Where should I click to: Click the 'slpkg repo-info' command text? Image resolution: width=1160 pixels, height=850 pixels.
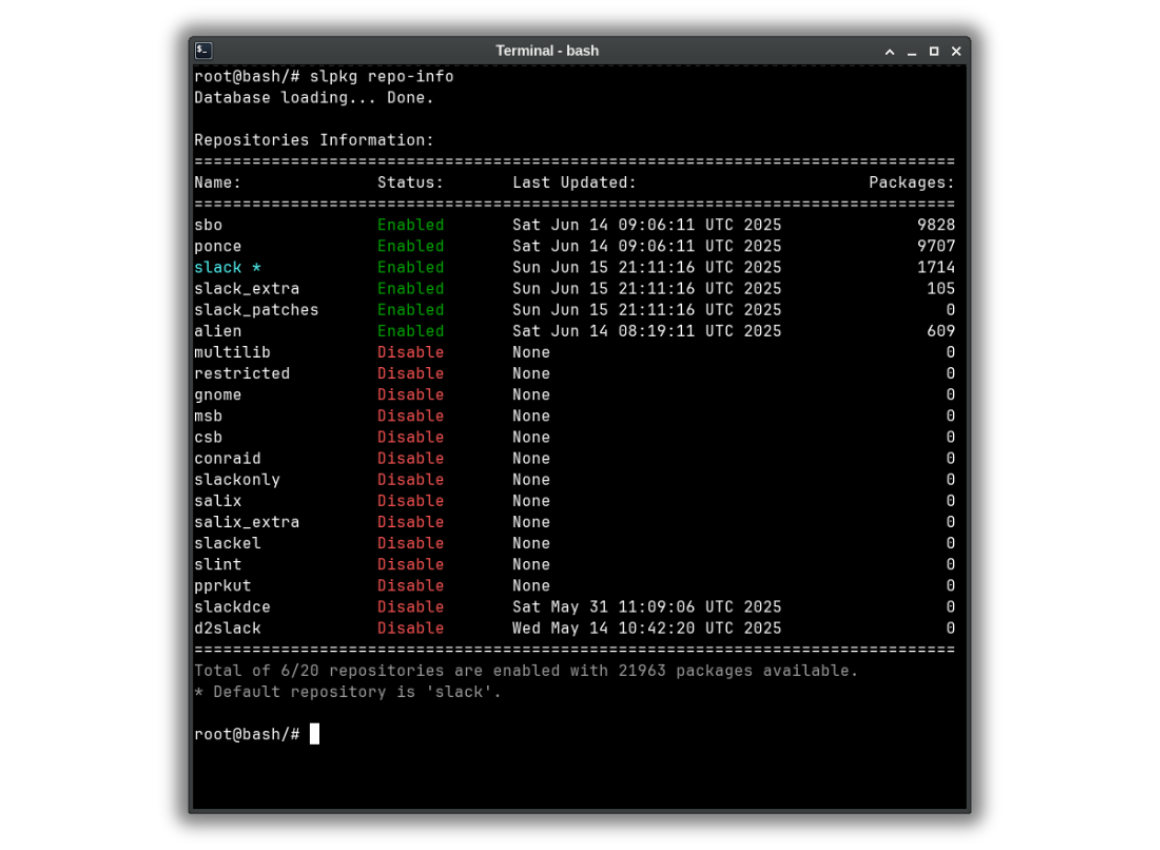point(382,76)
